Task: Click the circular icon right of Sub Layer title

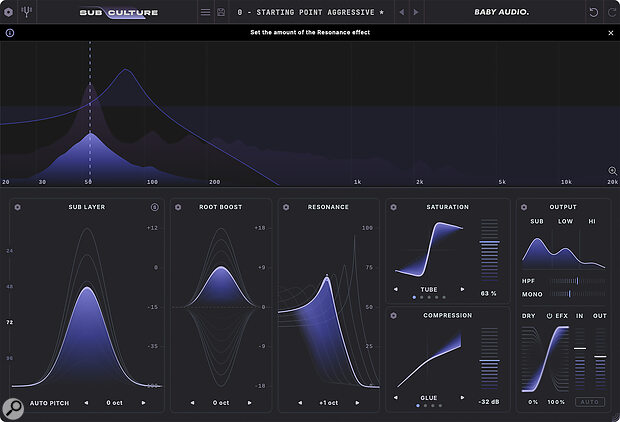Action: (x=155, y=207)
